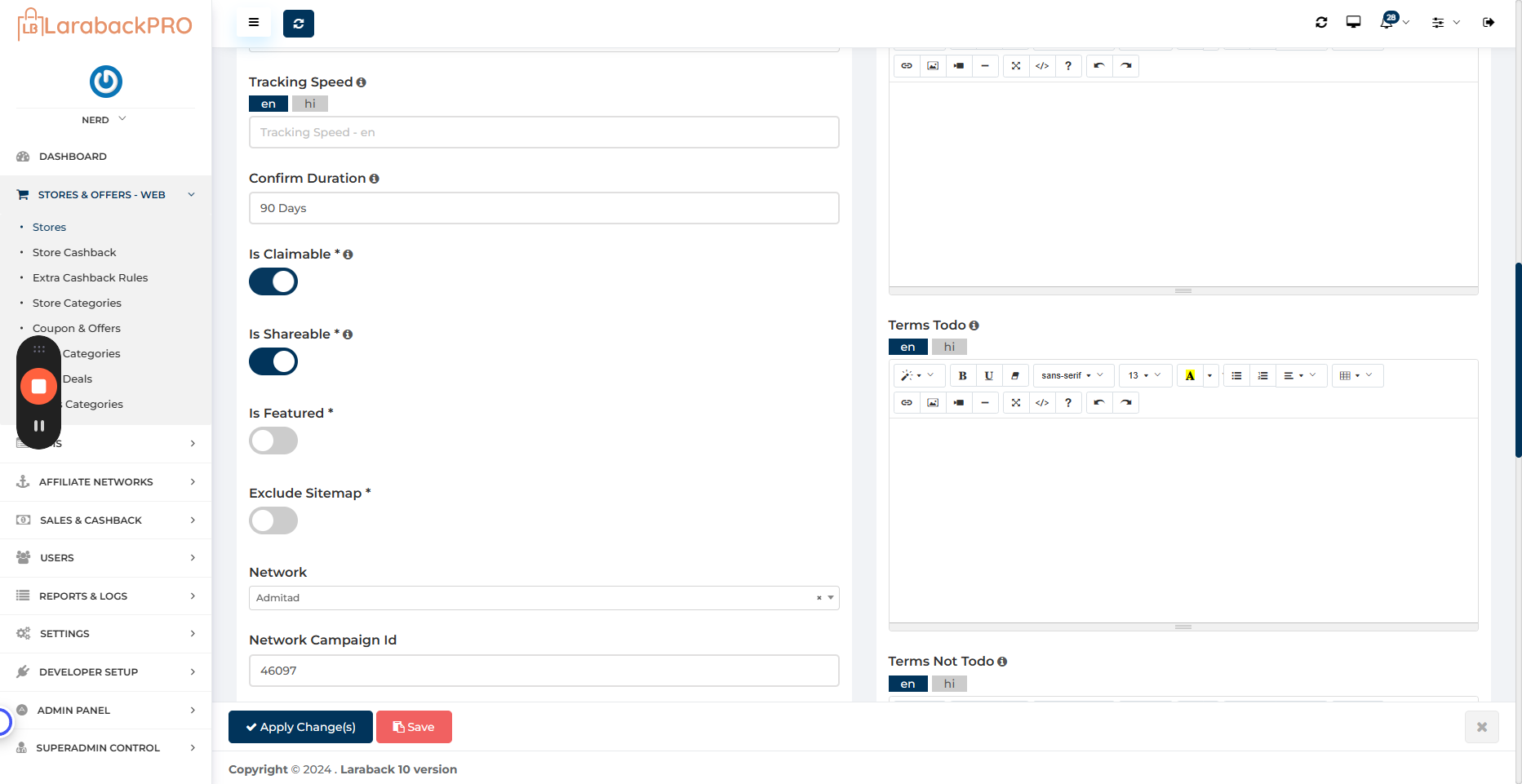
Task: Click the dark blue refresh button in header
Action: (x=299, y=24)
